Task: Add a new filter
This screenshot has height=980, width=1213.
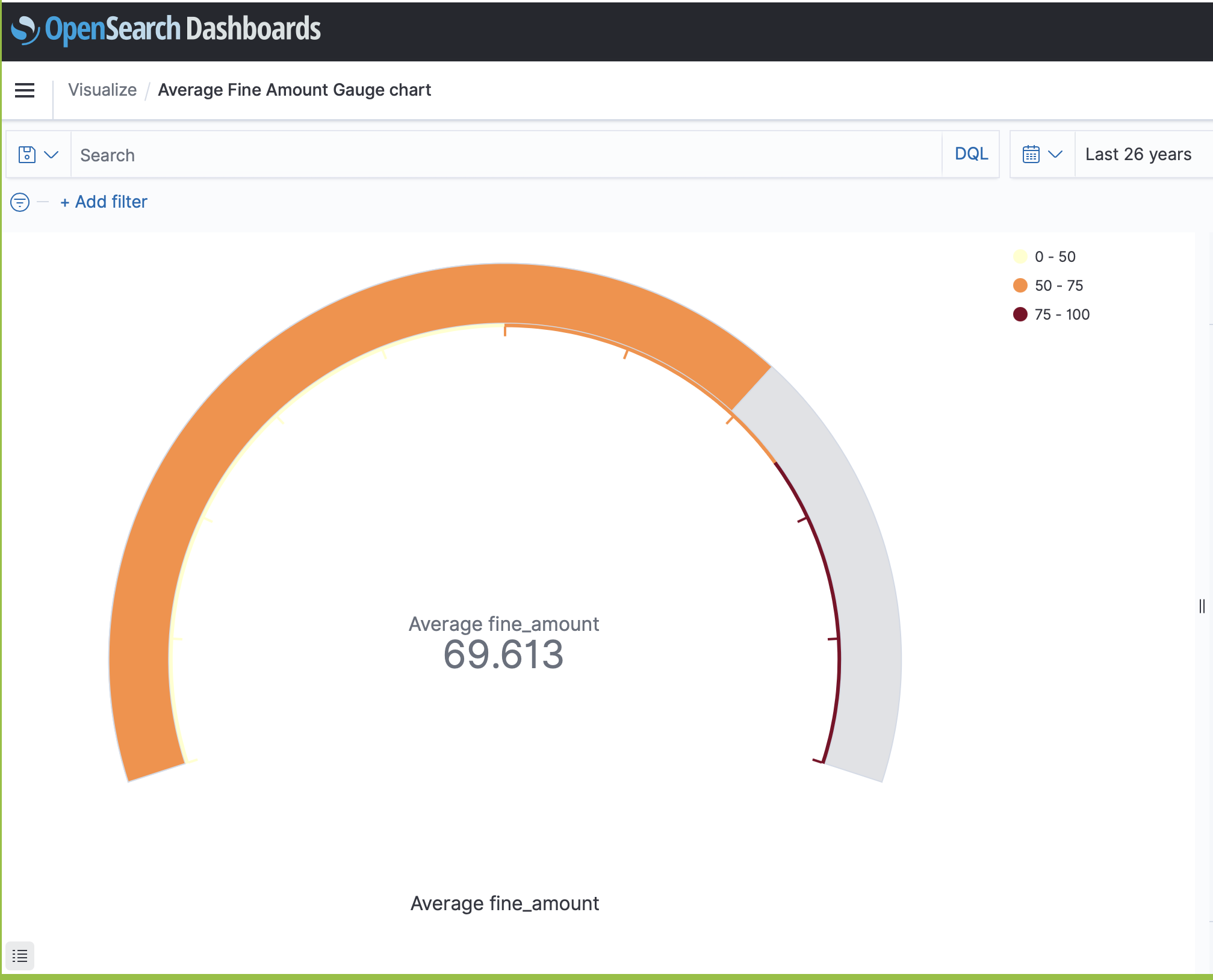Action: click(x=104, y=202)
